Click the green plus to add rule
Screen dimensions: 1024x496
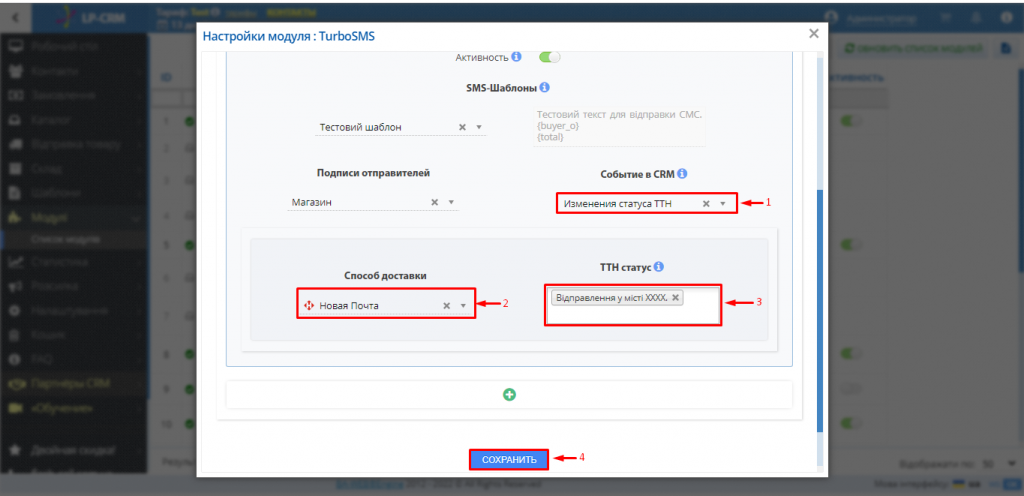click(509, 394)
